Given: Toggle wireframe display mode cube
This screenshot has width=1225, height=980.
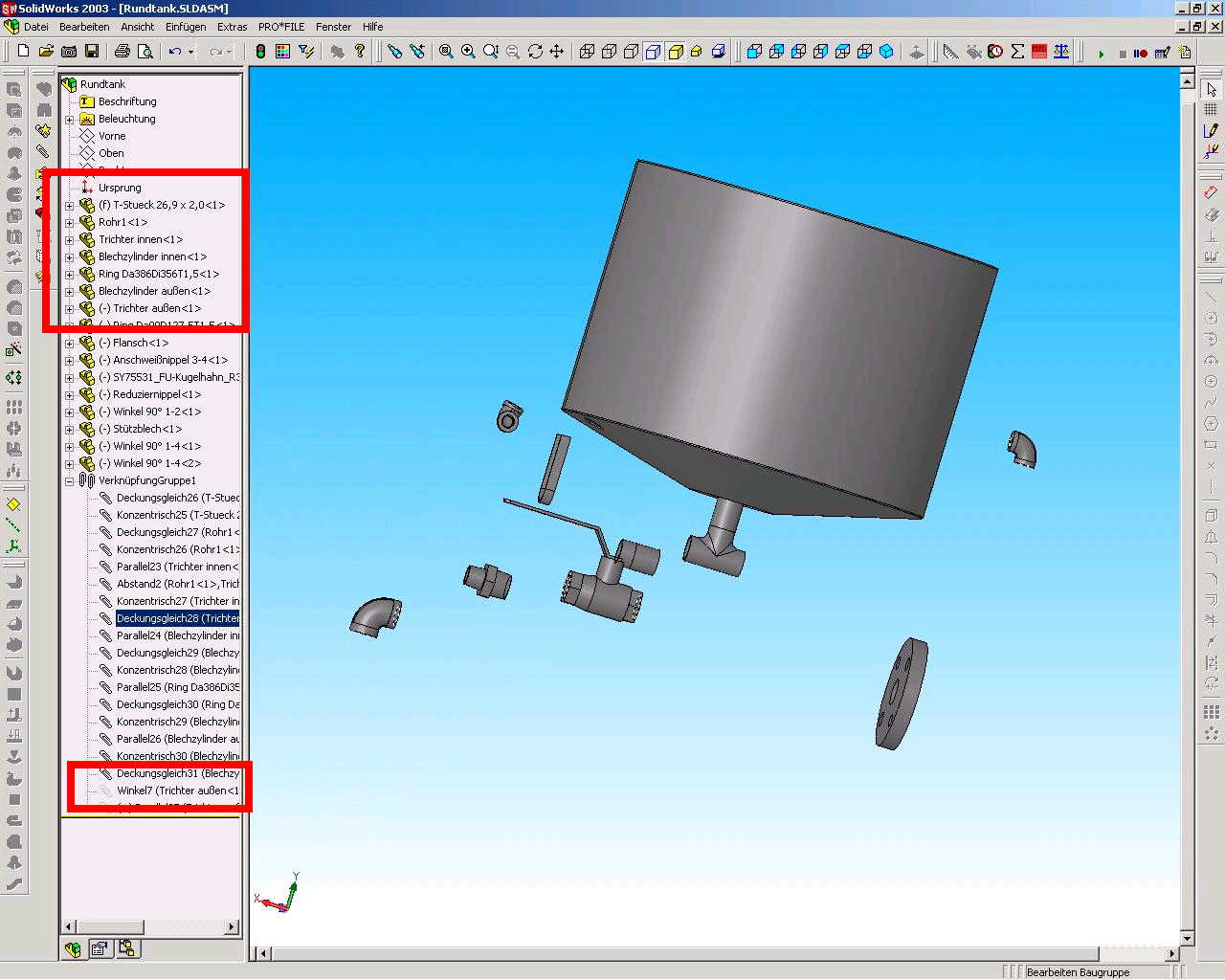Looking at the screenshot, I should (587, 52).
